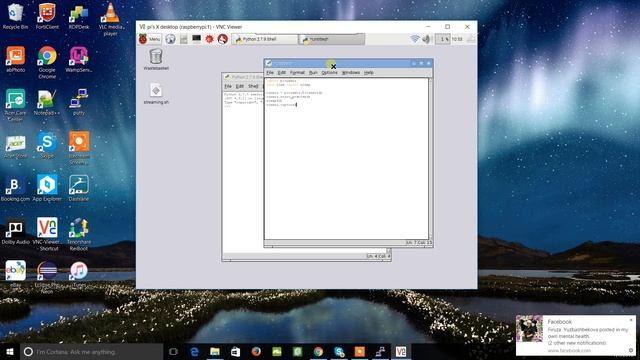Screen dimensions: 640x360
Task: Click the eject icon in the Pi panel
Action: point(471,39)
